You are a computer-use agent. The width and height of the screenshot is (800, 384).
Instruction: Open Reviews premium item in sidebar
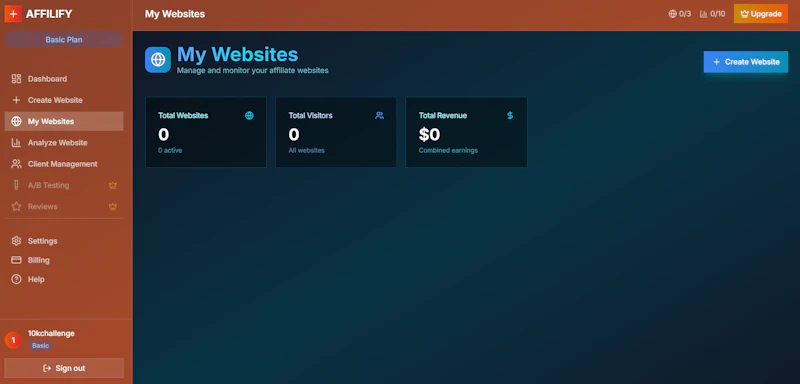coord(64,207)
